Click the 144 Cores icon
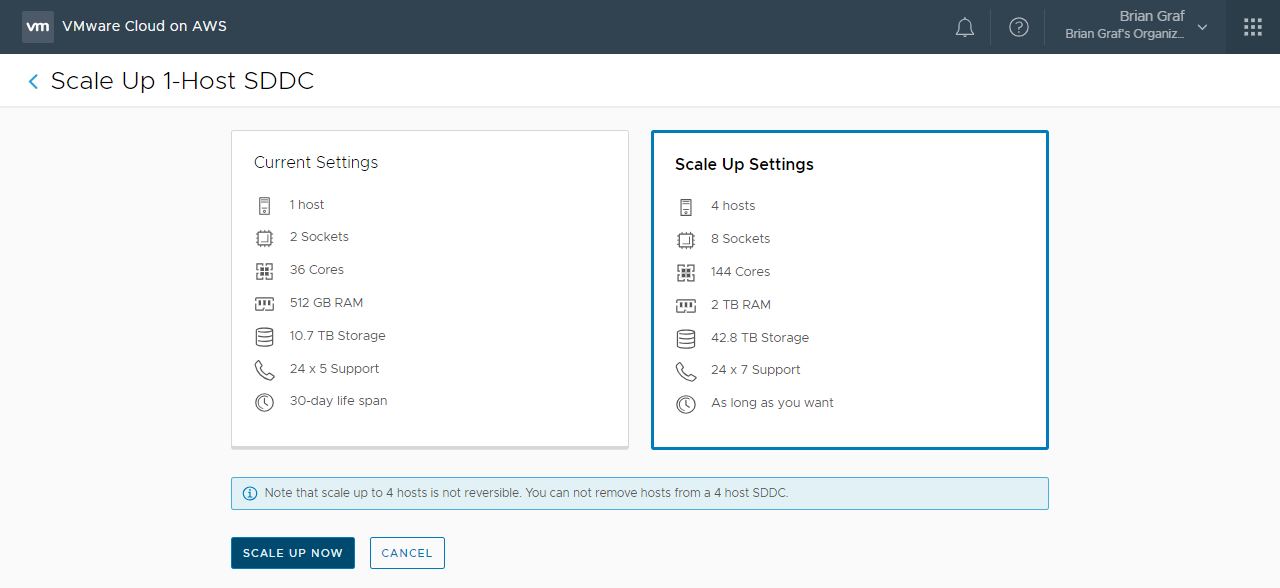The image size is (1280, 588). coord(685,272)
